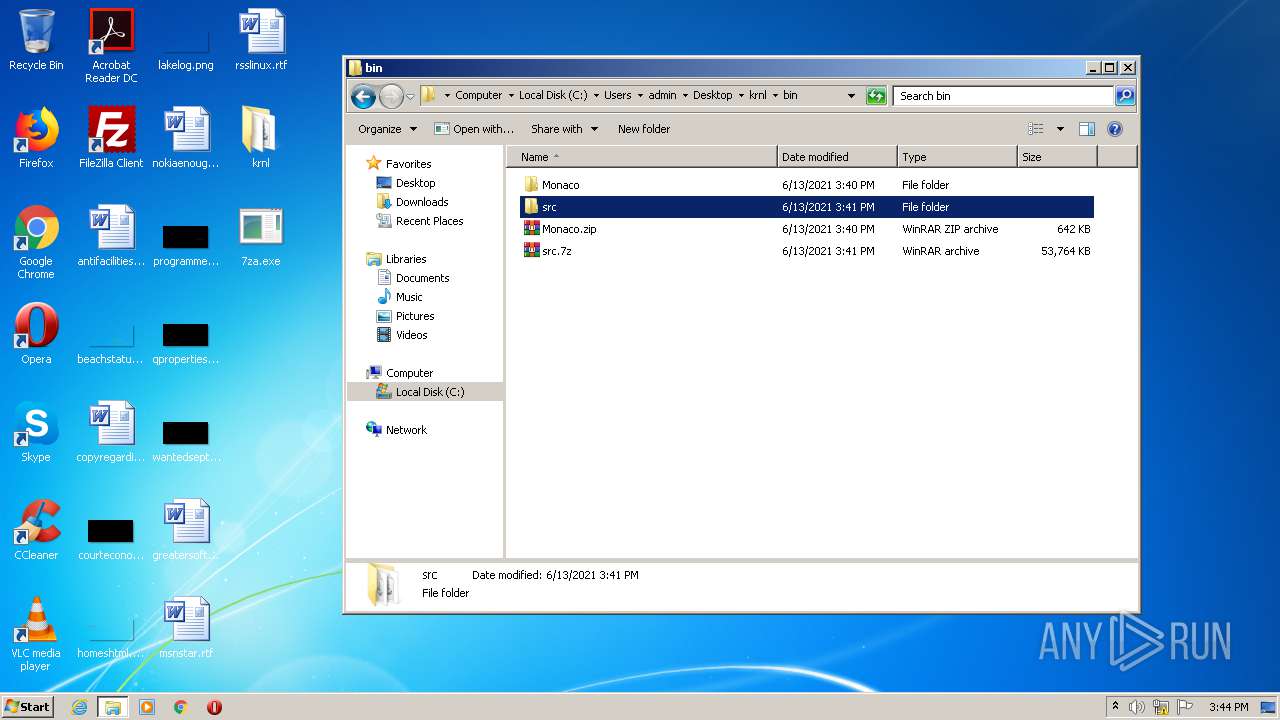Click the Back navigation arrow button

pyautogui.click(x=363, y=96)
